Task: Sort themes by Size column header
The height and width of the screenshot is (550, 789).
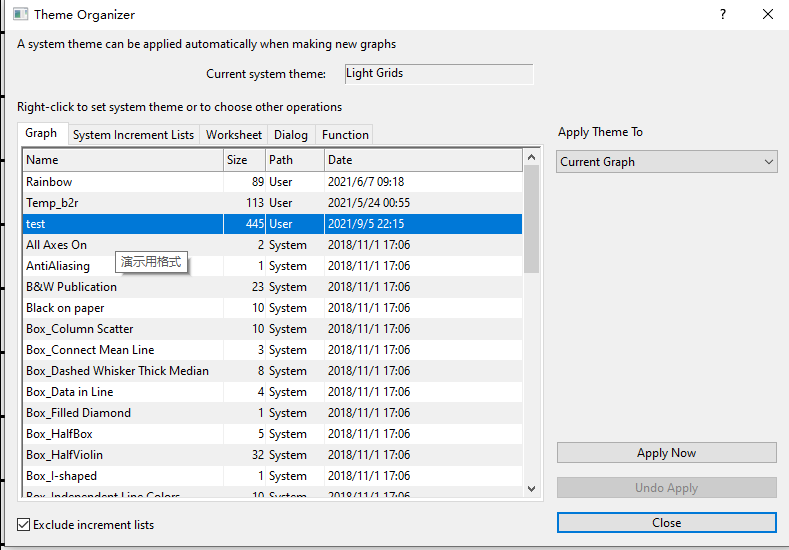Action: [244, 160]
